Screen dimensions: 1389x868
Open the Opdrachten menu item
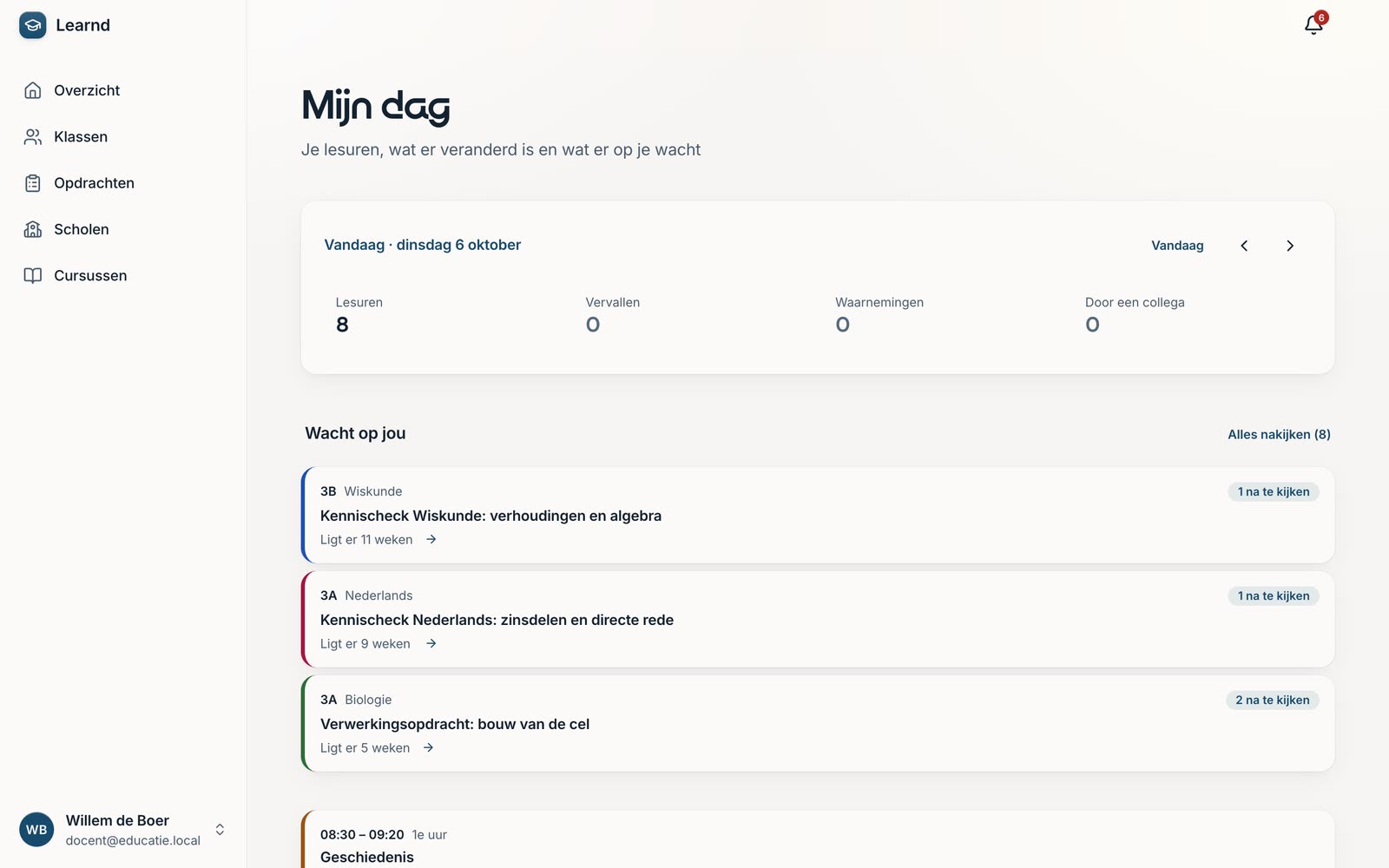(x=123, y=183)
